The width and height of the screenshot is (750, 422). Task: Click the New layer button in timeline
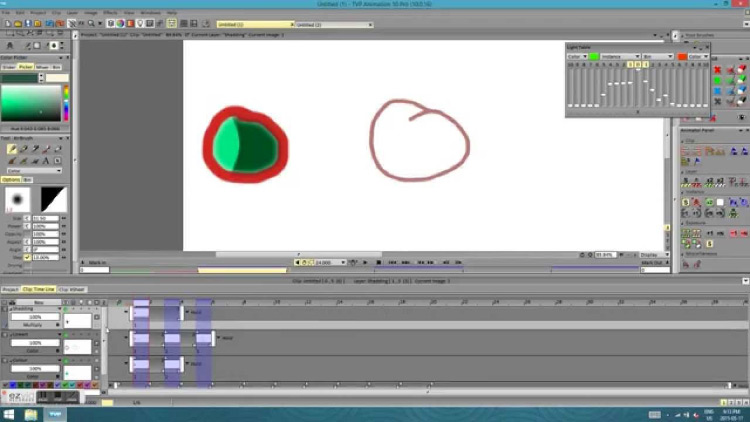pyautogui.click(x=38, y=302)
